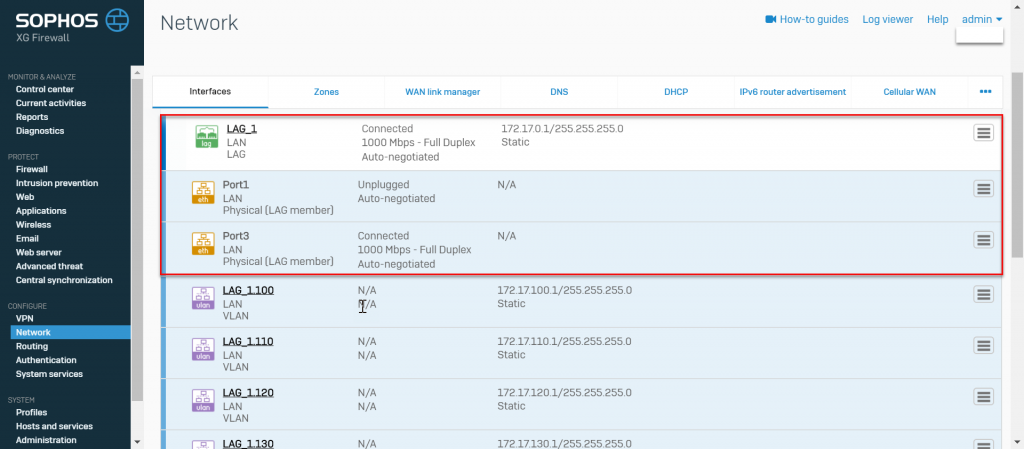The image size is (1024, 449).
Task: Click the Port3 interface name
Action: [x=236, y=236]
